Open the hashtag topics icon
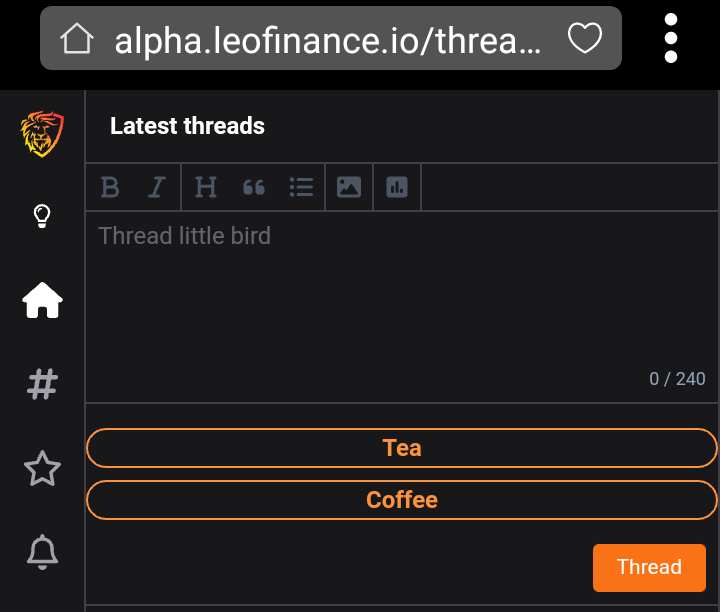Image resolution: width=720 pixels, height=612 pixels. 42,384
